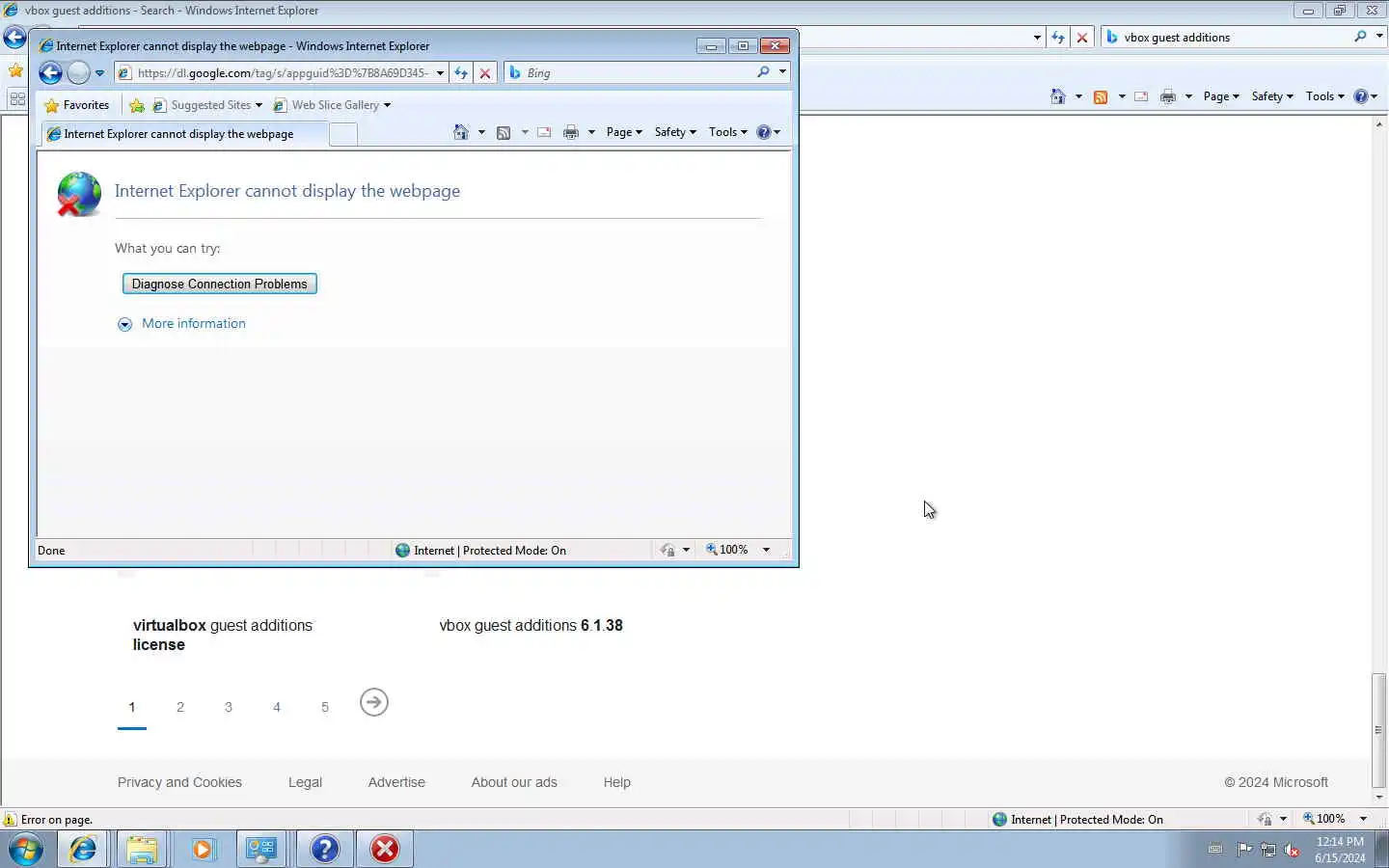
Task: Click Home icon in front window toolbar
Action: pyautogui.click(x=461, y=132)
